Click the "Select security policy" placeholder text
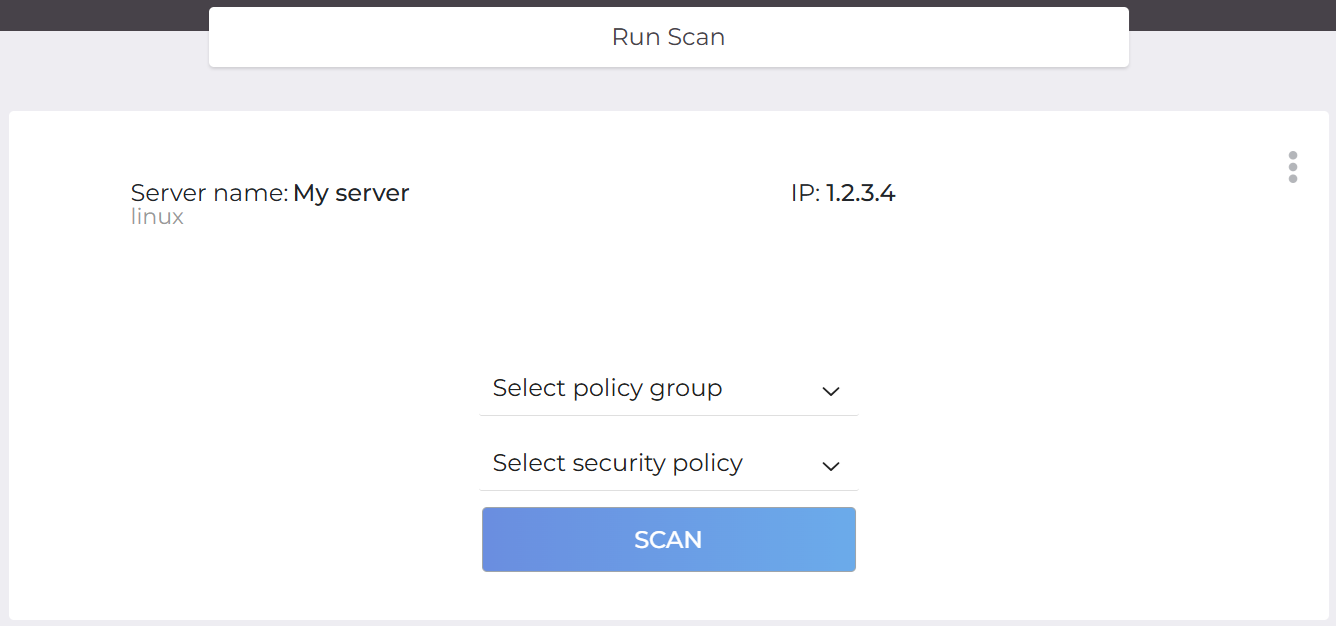 (x=617, y=463)
